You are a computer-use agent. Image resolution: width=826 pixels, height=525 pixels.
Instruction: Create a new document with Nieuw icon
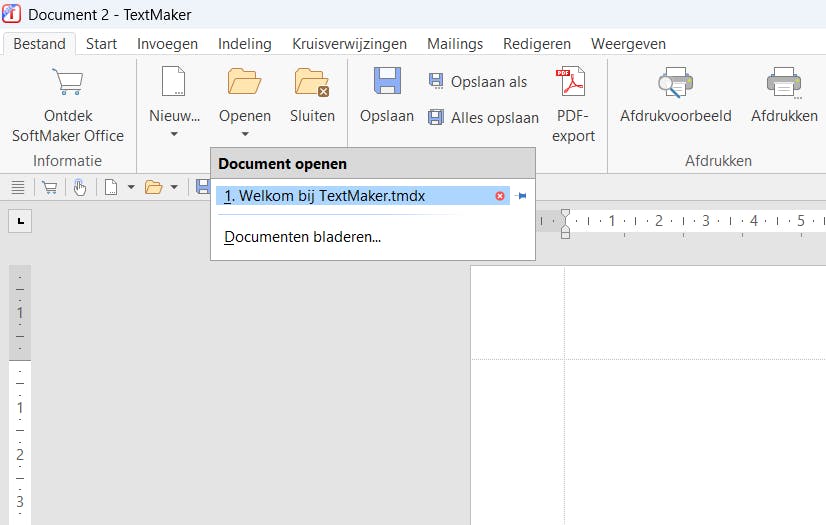(174, 82)
